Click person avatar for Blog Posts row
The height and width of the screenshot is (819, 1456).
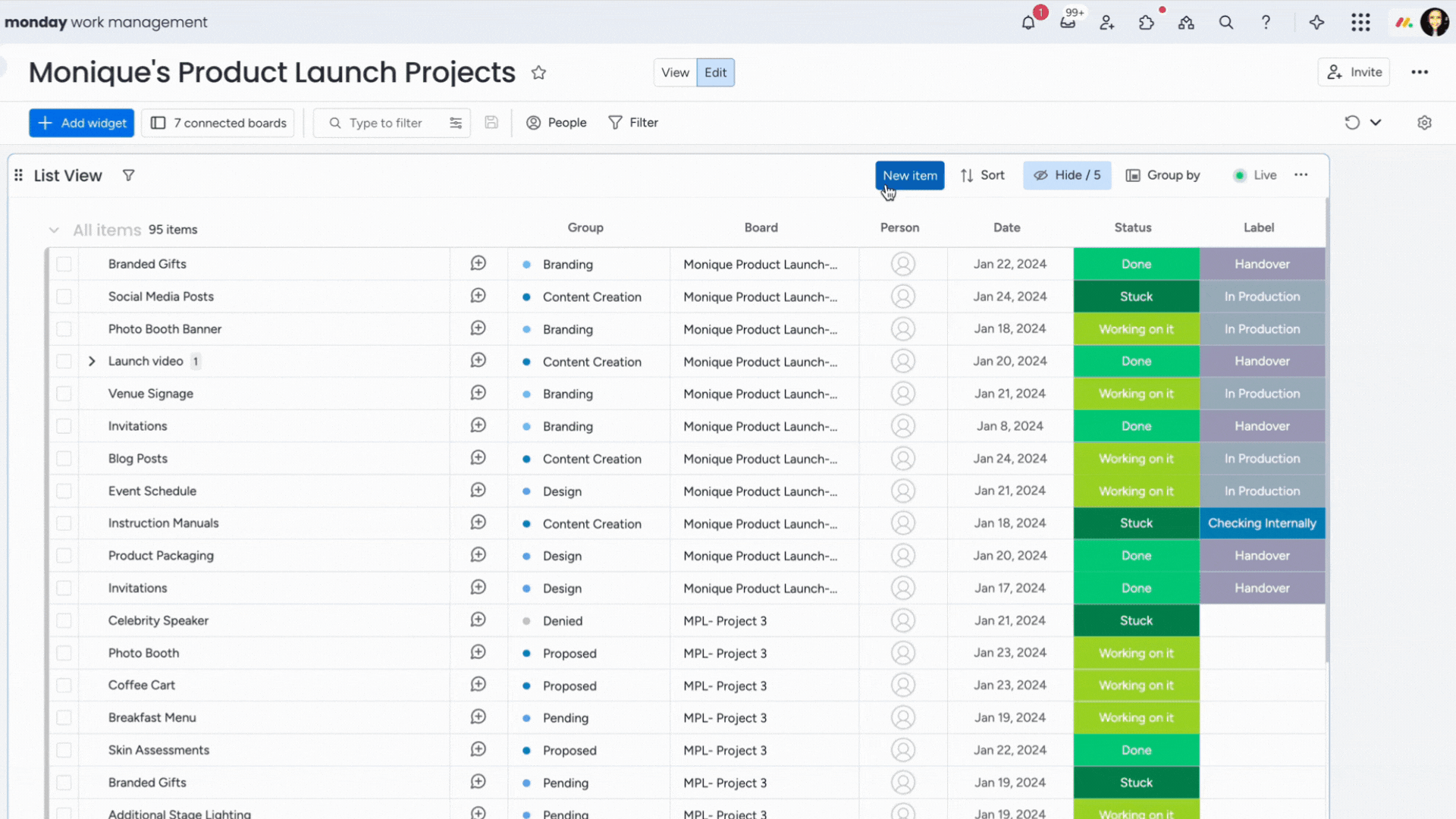pos(902,458)
